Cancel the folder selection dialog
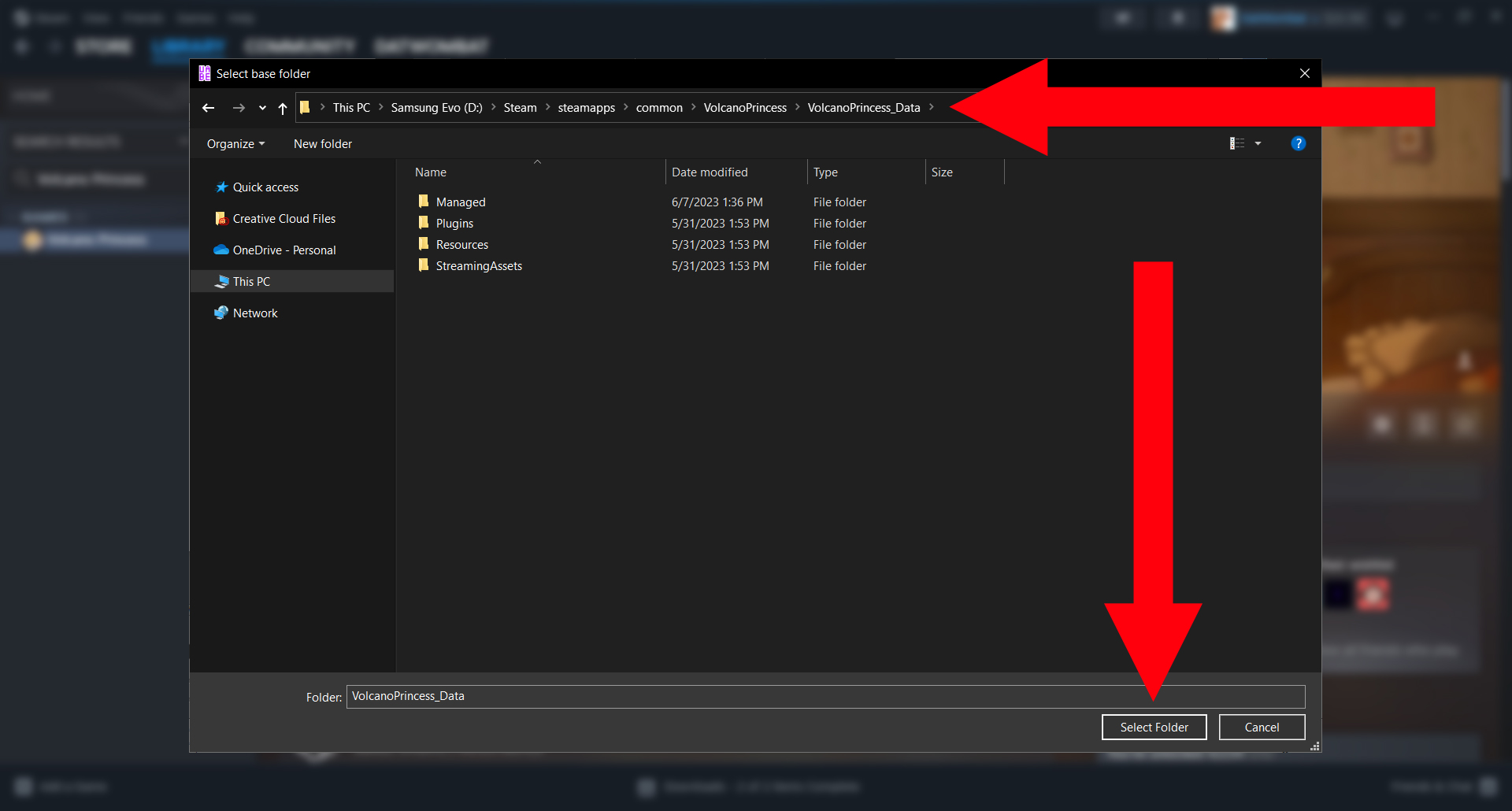1512x811 pixels. pos(1262,728)
